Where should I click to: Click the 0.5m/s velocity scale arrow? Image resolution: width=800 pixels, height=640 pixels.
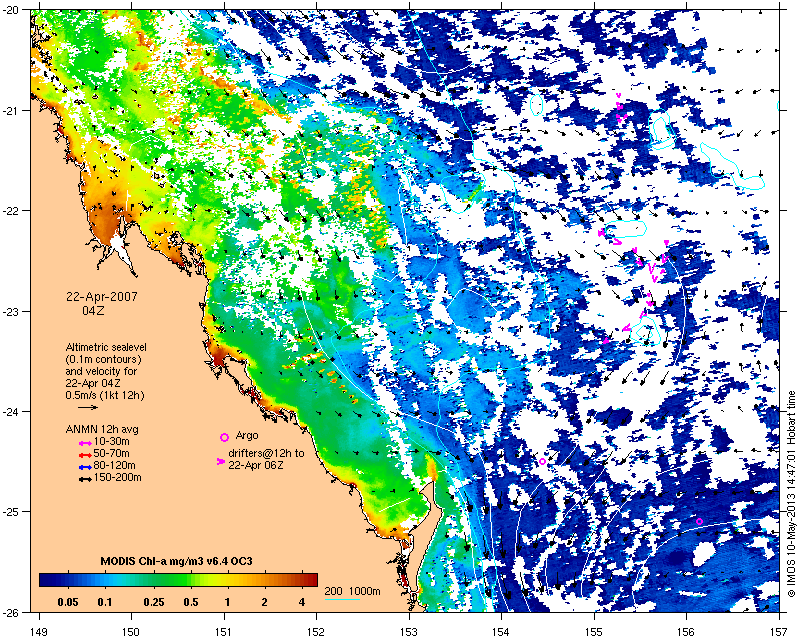click(x=88, y=407)
